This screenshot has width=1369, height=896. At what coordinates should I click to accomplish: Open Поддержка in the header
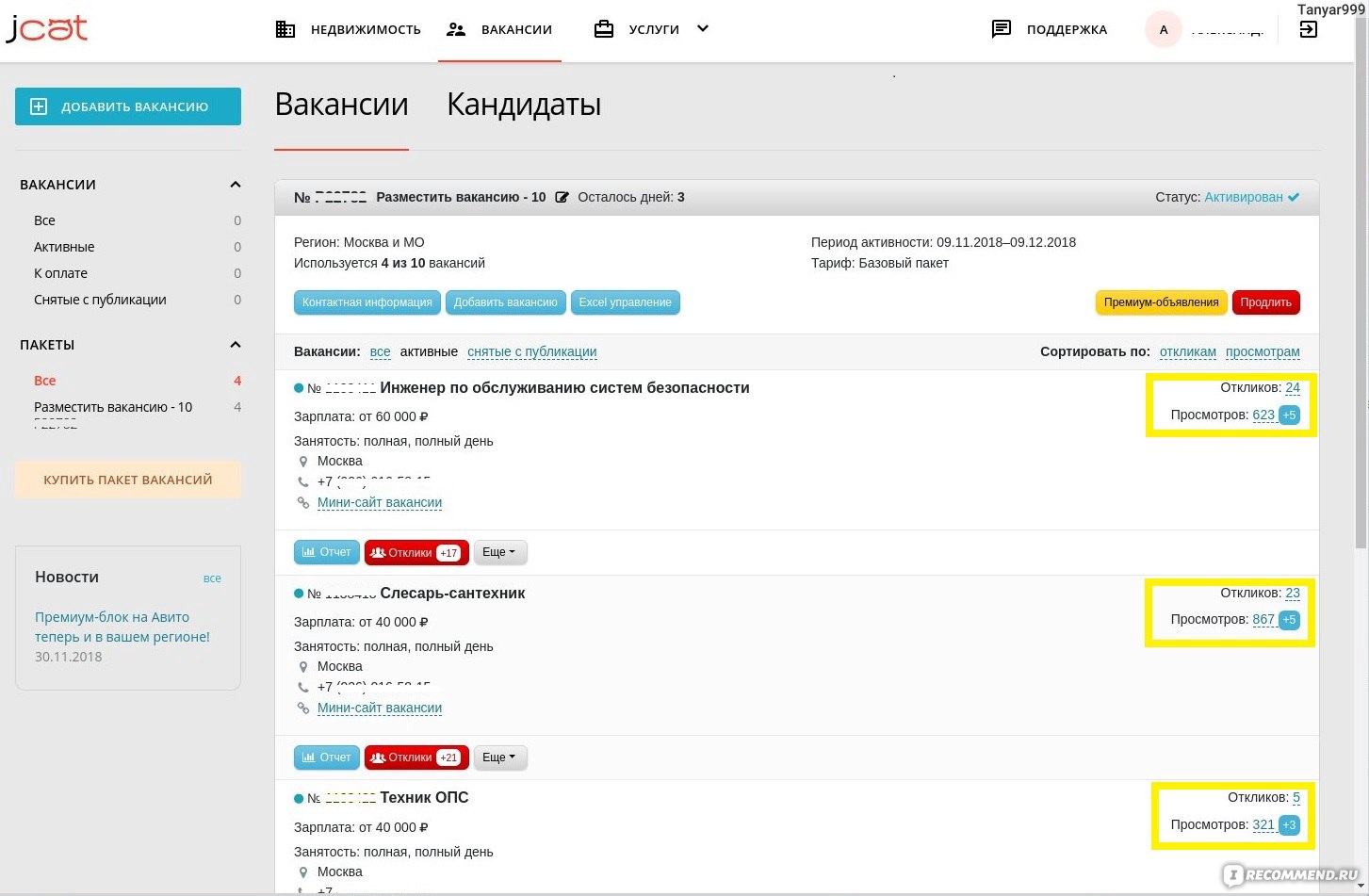pyautogui.click(x=1067, y=29)
